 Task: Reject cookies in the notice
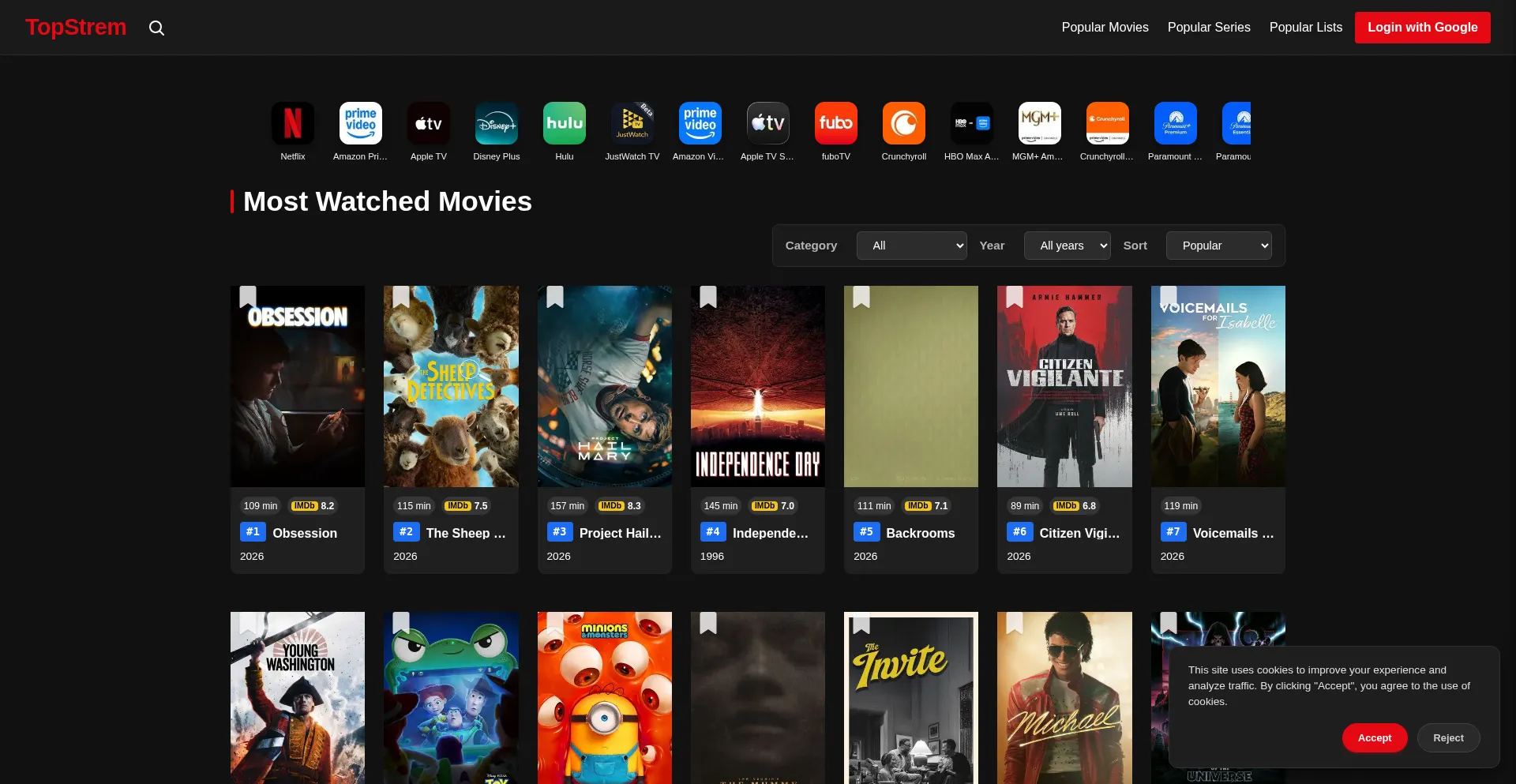pos(1448,738)
